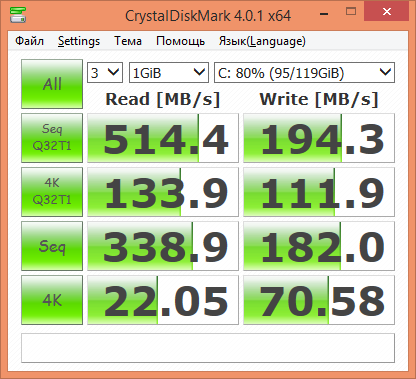Open the Settings menu
Viewport: 416px width, 379px height.
tap(79, 41)
